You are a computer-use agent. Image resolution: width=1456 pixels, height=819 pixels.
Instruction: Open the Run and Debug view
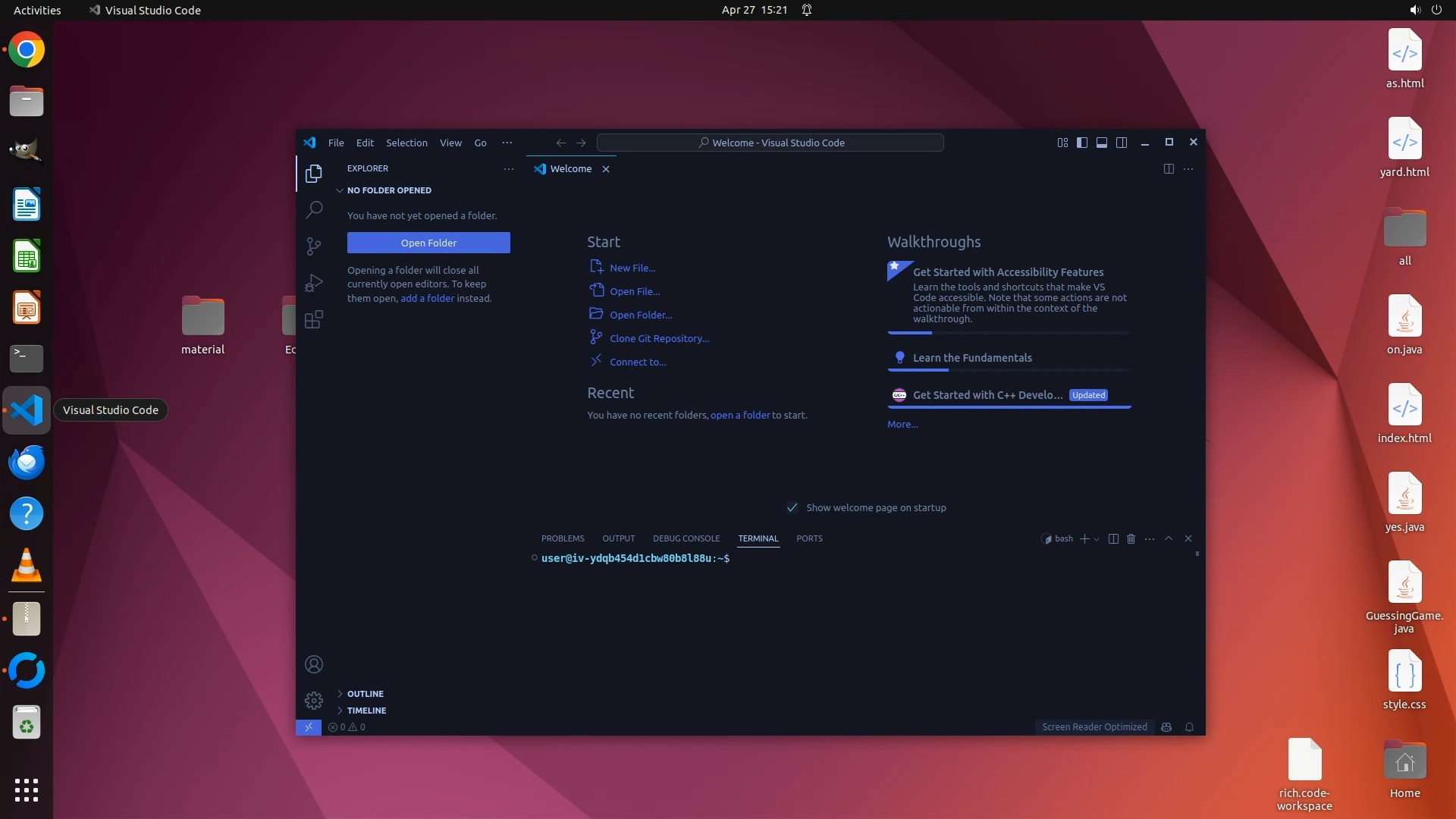tap(314, 283)
